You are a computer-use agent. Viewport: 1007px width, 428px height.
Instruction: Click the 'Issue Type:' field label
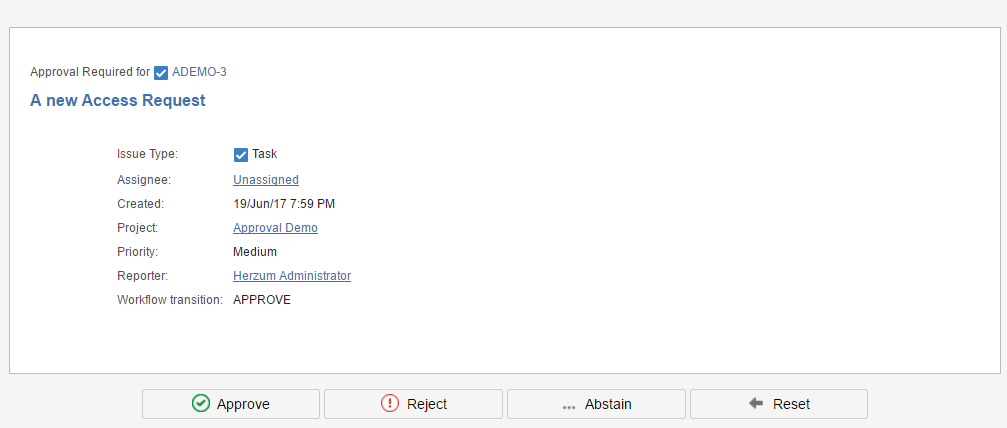(x=147, y=154)
